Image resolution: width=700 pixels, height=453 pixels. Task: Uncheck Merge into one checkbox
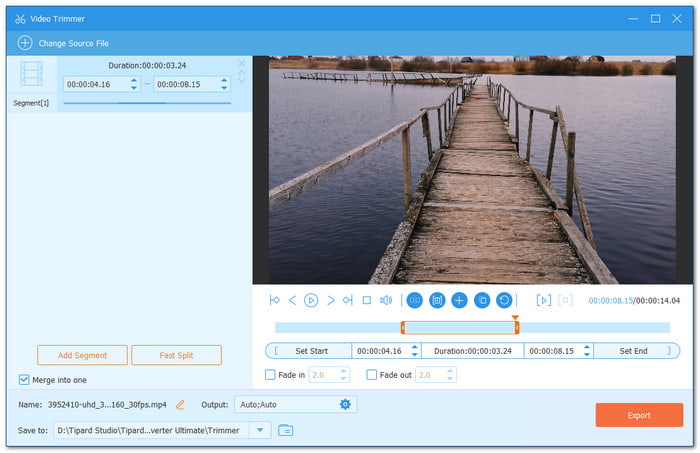[24, 379]
